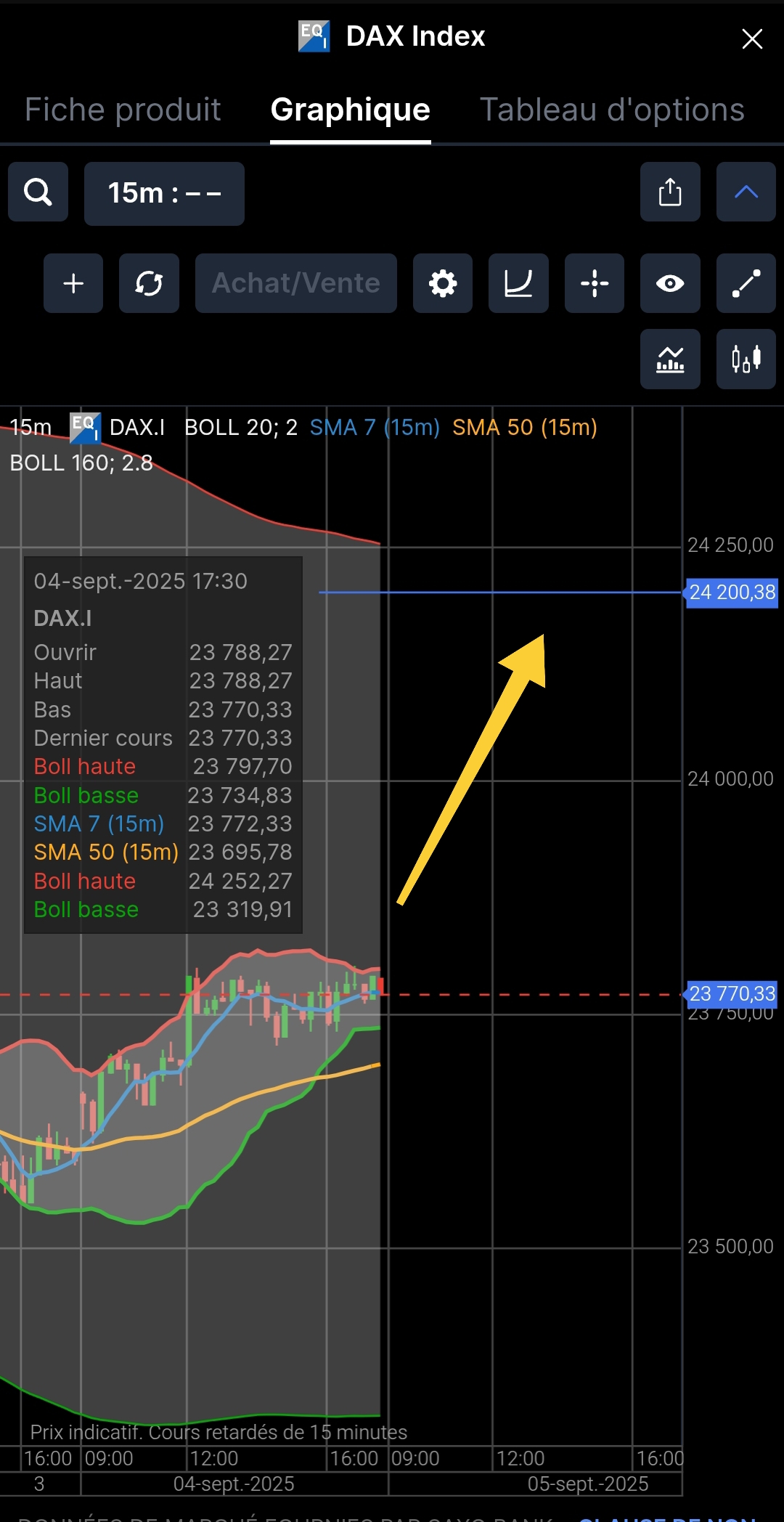Screen dimensions: 784x1522
Task: Tap the SMA 7 (15m) value 23 772,33
Action: [x=240, y=823]
